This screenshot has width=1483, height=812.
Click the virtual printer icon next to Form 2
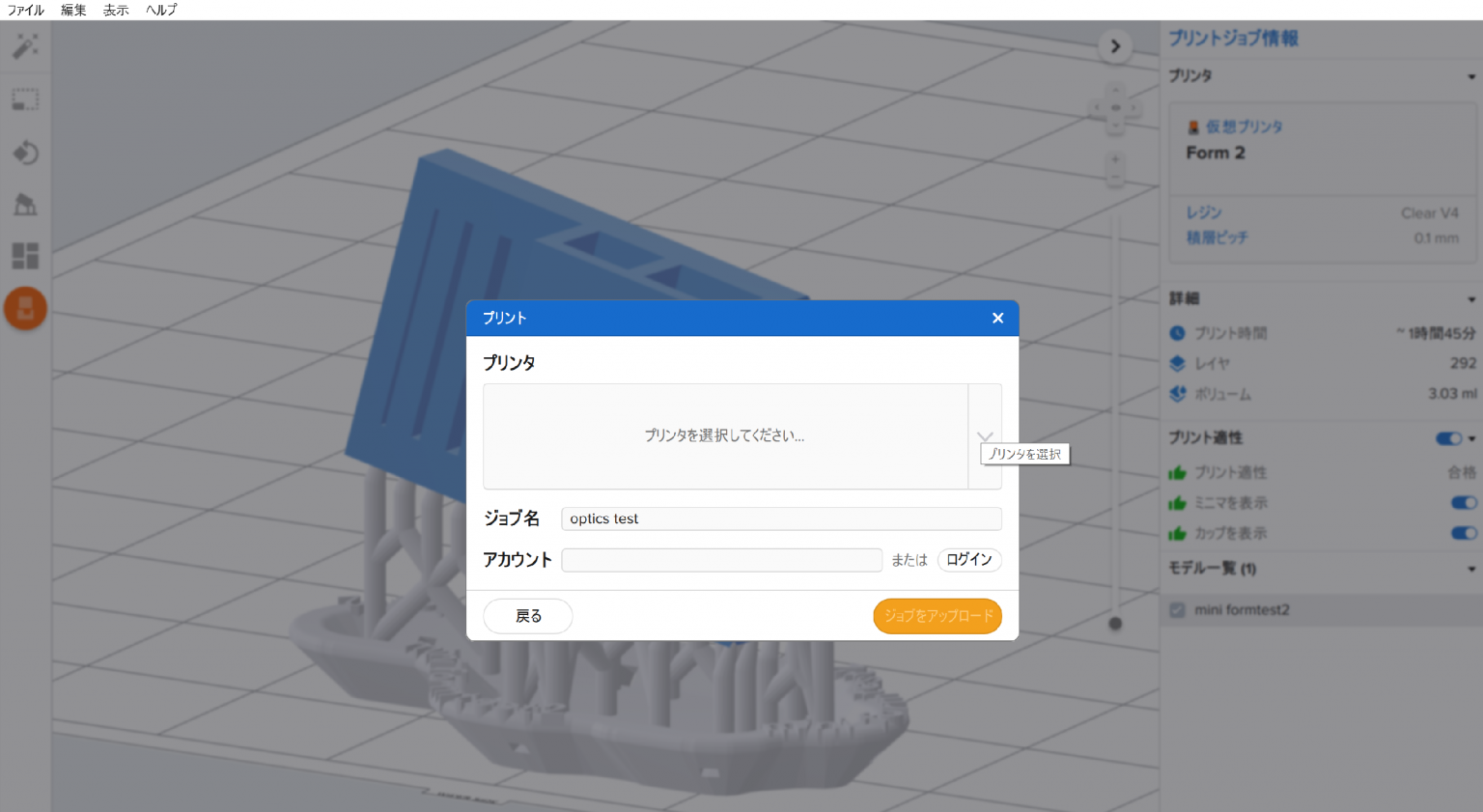click(1191, 126)
